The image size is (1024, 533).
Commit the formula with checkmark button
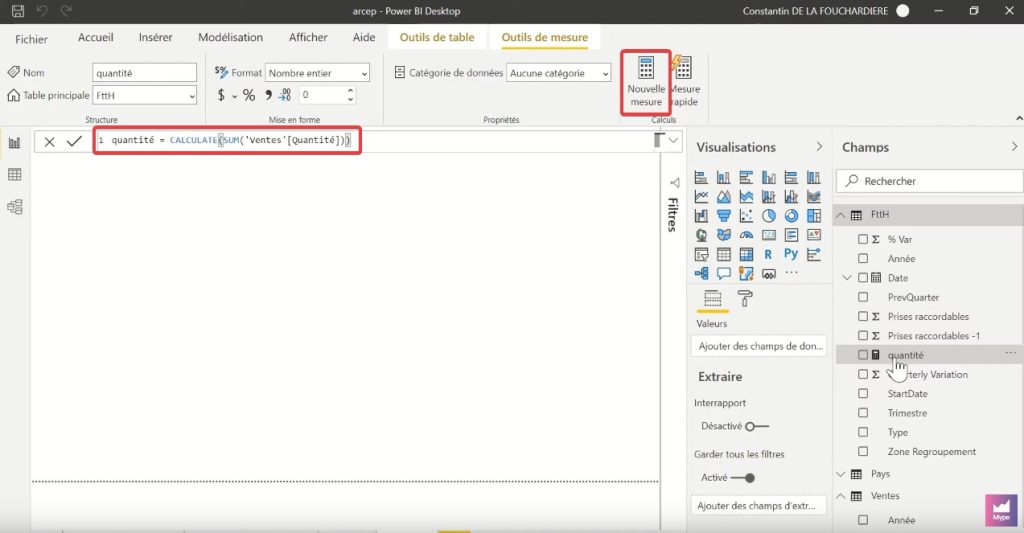(74, 141)
